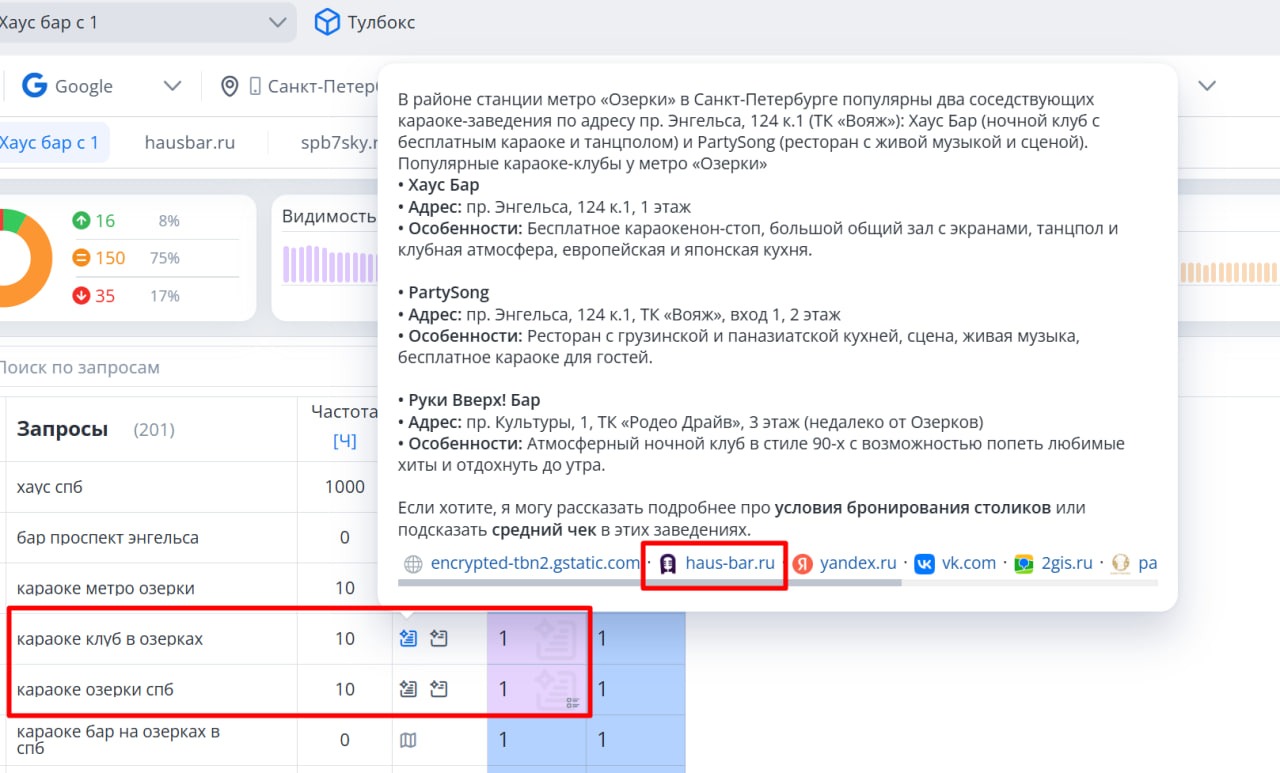Image resolution: width=1280 pixels, height=773 pixels.
Task: Select the бар проспект энгельса query
Action: pos(108,537)
